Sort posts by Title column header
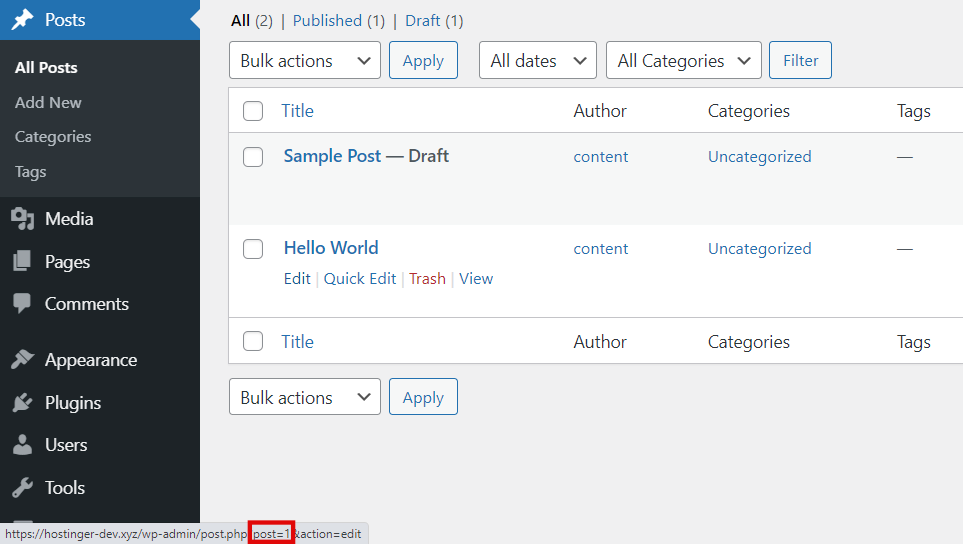 tap(297, 111)
